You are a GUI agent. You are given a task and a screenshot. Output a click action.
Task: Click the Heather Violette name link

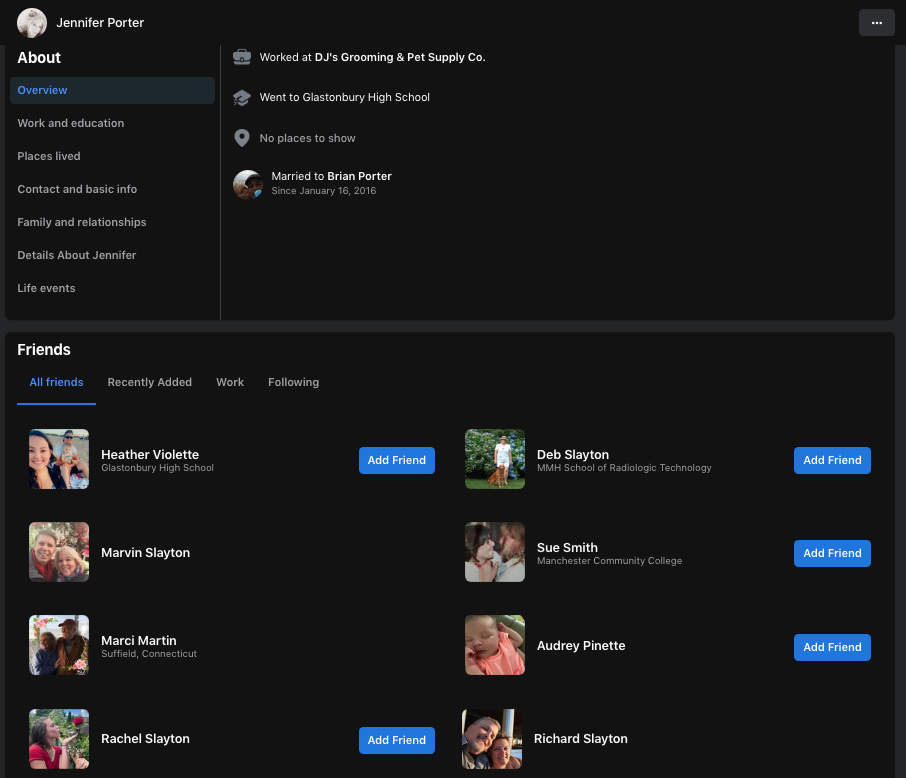click(x=150, y=454)
